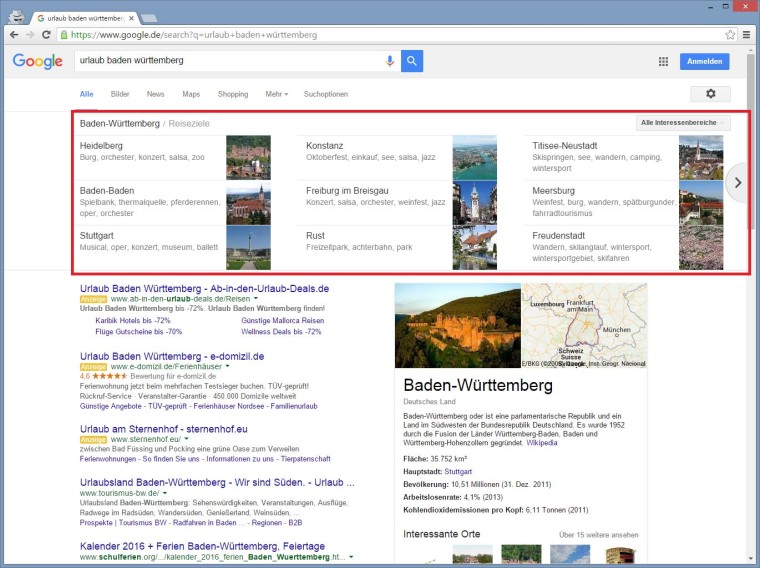
Task: Open the Rust destination thumbnail
Action: coord(475,248)
